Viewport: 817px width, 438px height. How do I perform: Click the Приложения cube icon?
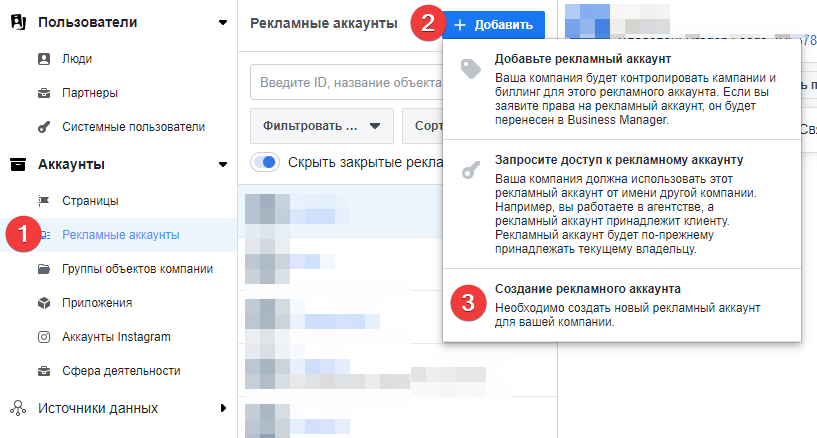44,303
